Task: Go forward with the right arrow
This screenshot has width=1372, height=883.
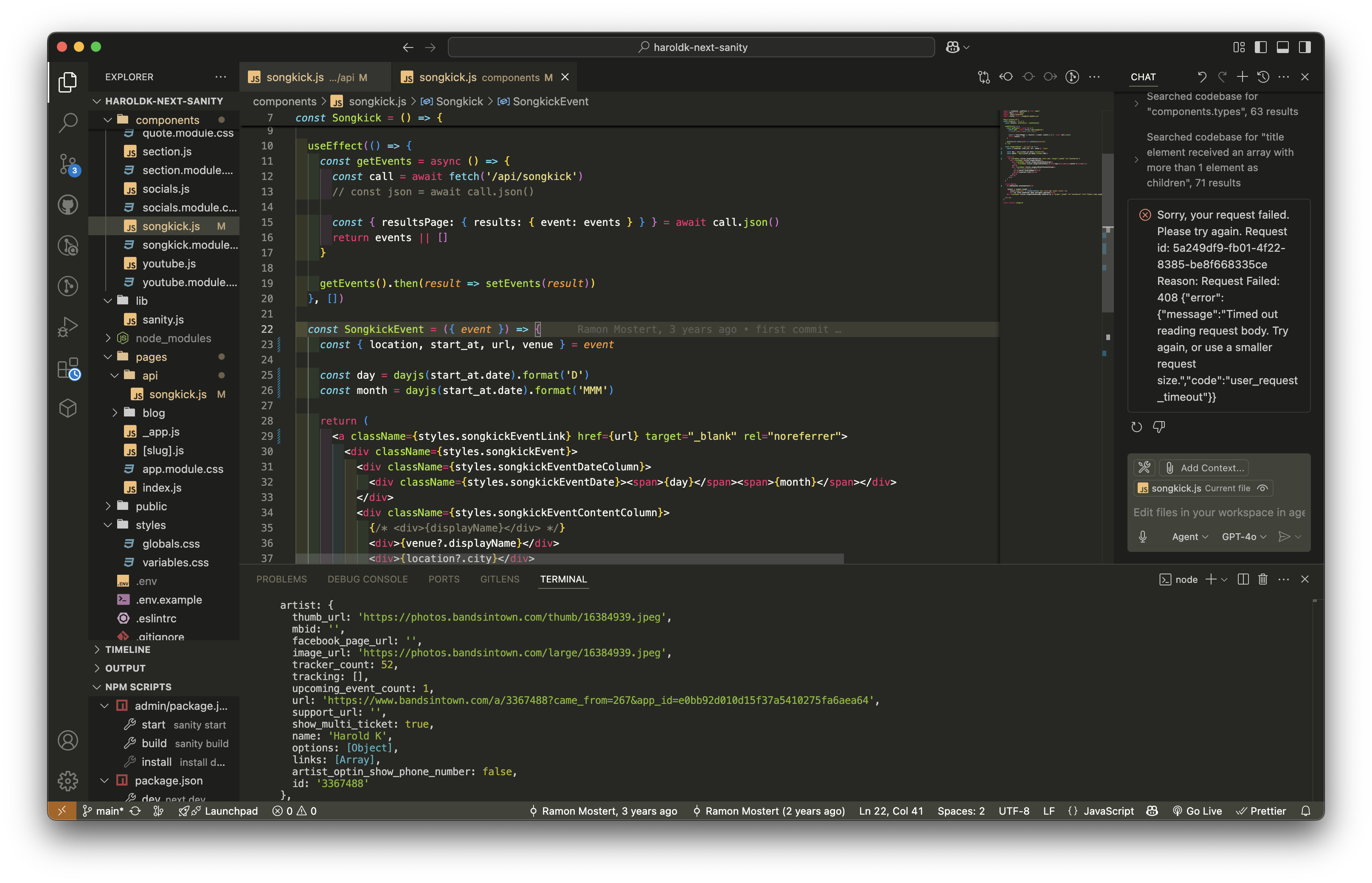Action: tap(430, 47)
